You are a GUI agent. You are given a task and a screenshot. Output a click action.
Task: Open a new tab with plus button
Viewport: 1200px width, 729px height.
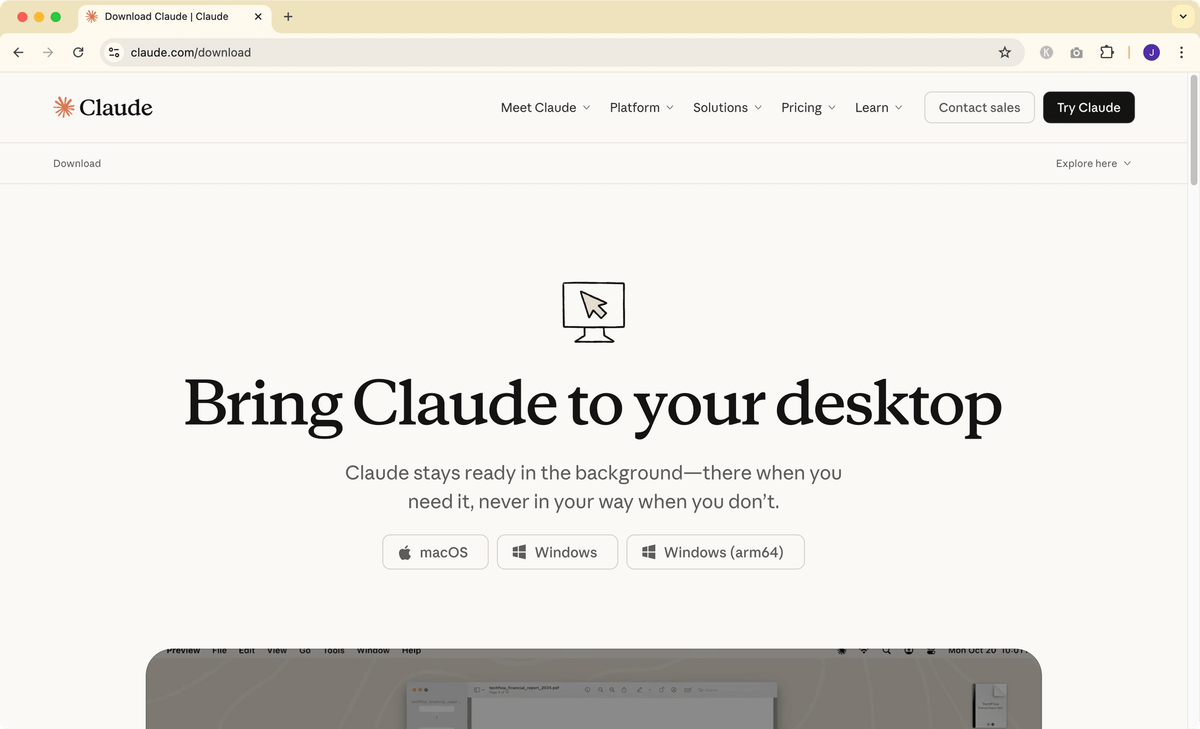point(288,16)
